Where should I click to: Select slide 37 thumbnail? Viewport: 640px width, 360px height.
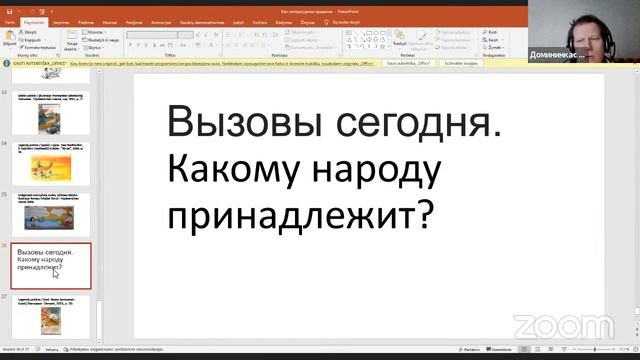pyautogui.click(x=51, y=317)
